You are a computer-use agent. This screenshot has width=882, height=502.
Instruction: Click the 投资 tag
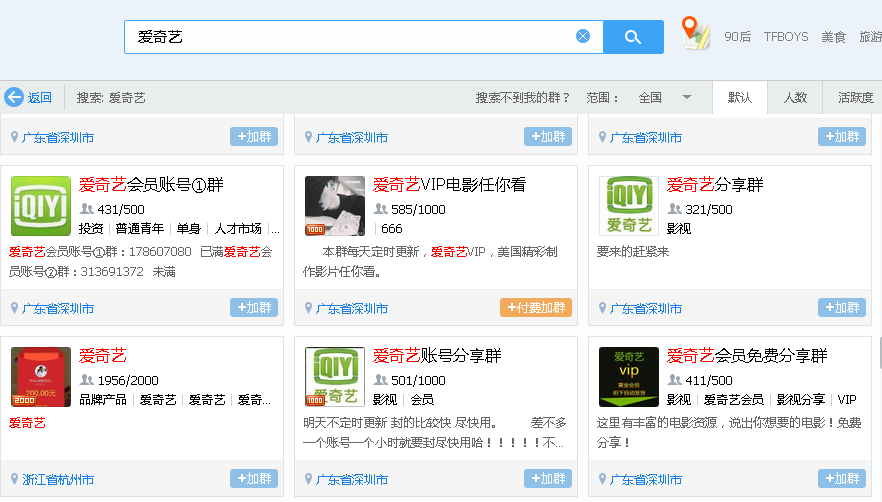click(91, 228)
